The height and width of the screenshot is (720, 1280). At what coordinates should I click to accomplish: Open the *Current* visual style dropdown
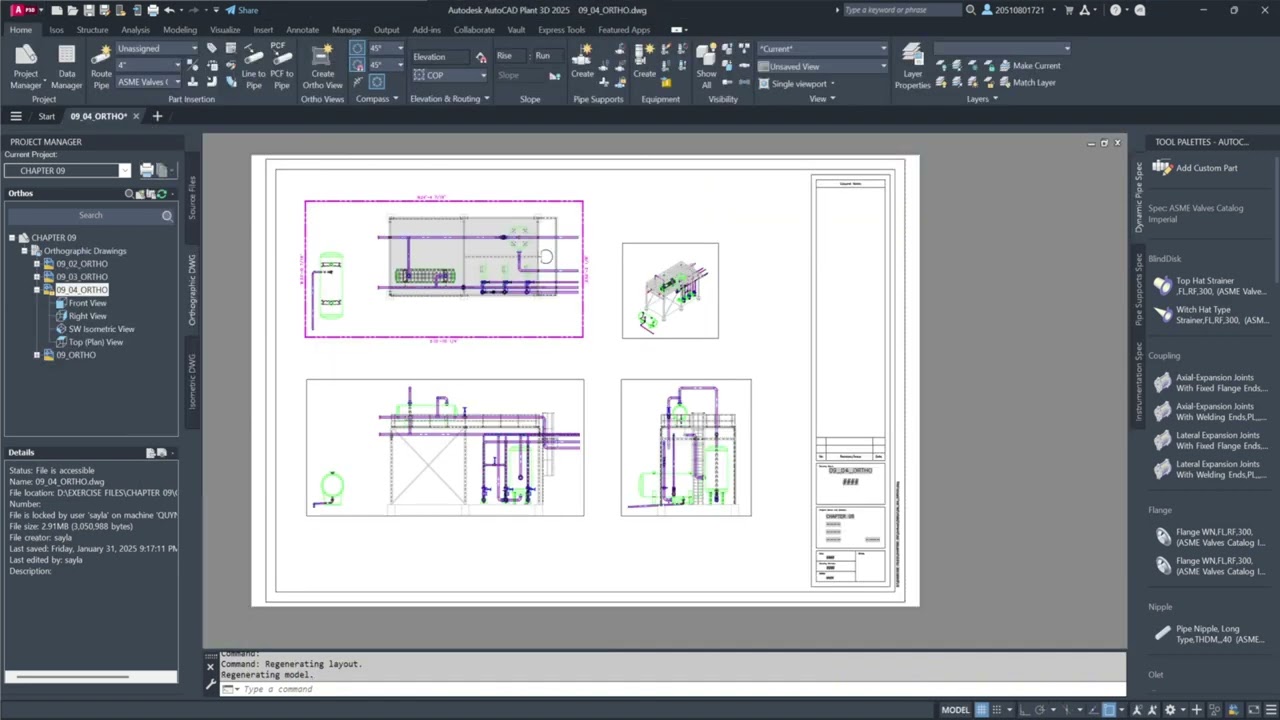tap(822, 48)
